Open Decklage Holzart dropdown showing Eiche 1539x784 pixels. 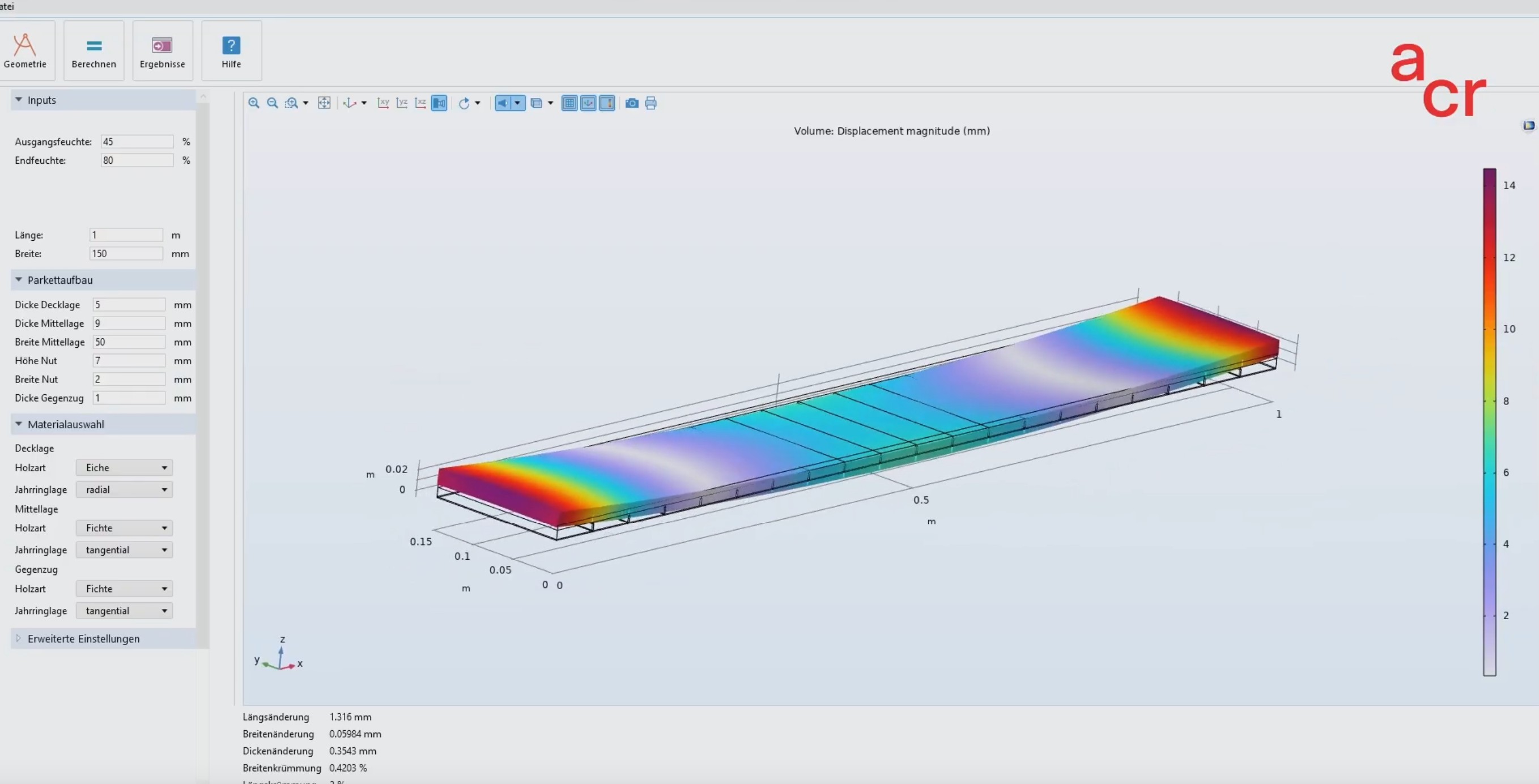(124, 467)
